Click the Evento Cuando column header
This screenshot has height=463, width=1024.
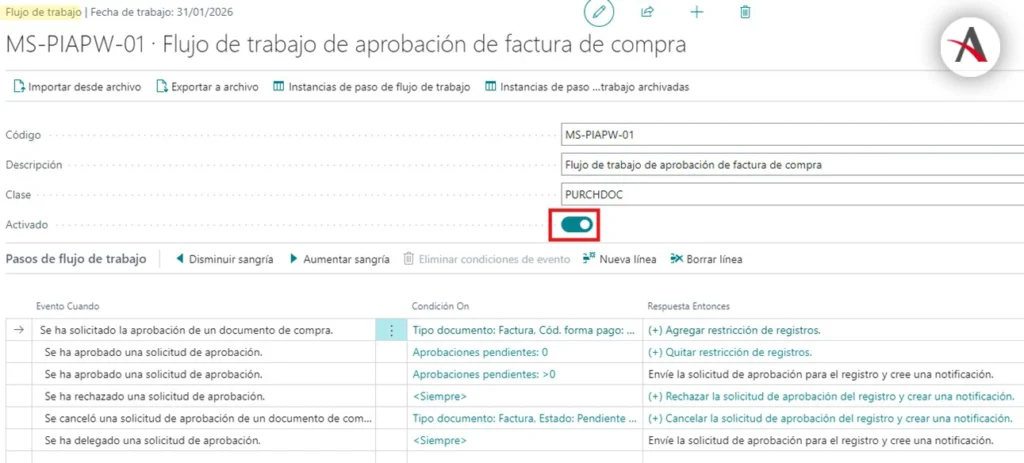(68, 306)
